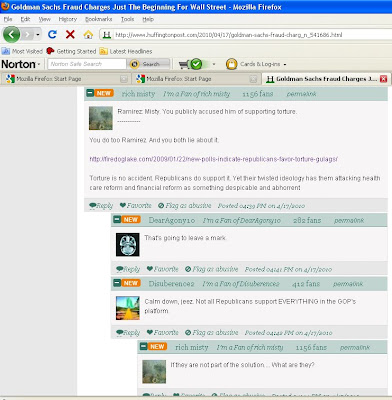Screen dimensions: 392x400
Task: Open the Bookmarks menu
Action: tap(99, 19)
